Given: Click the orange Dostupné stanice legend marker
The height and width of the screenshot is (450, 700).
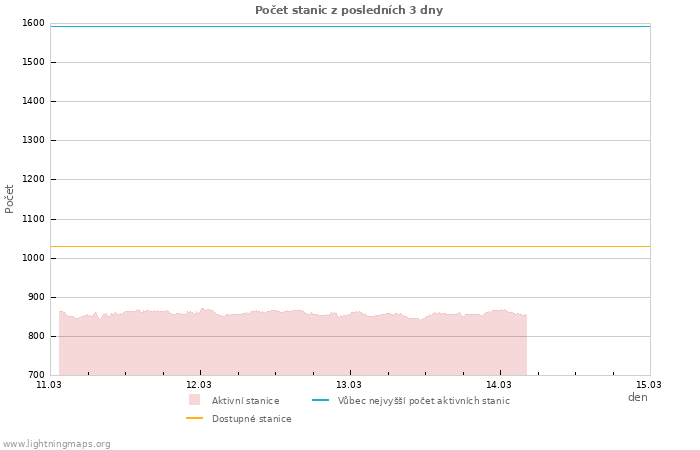Looking at the screenshot, I should (194, 418).
